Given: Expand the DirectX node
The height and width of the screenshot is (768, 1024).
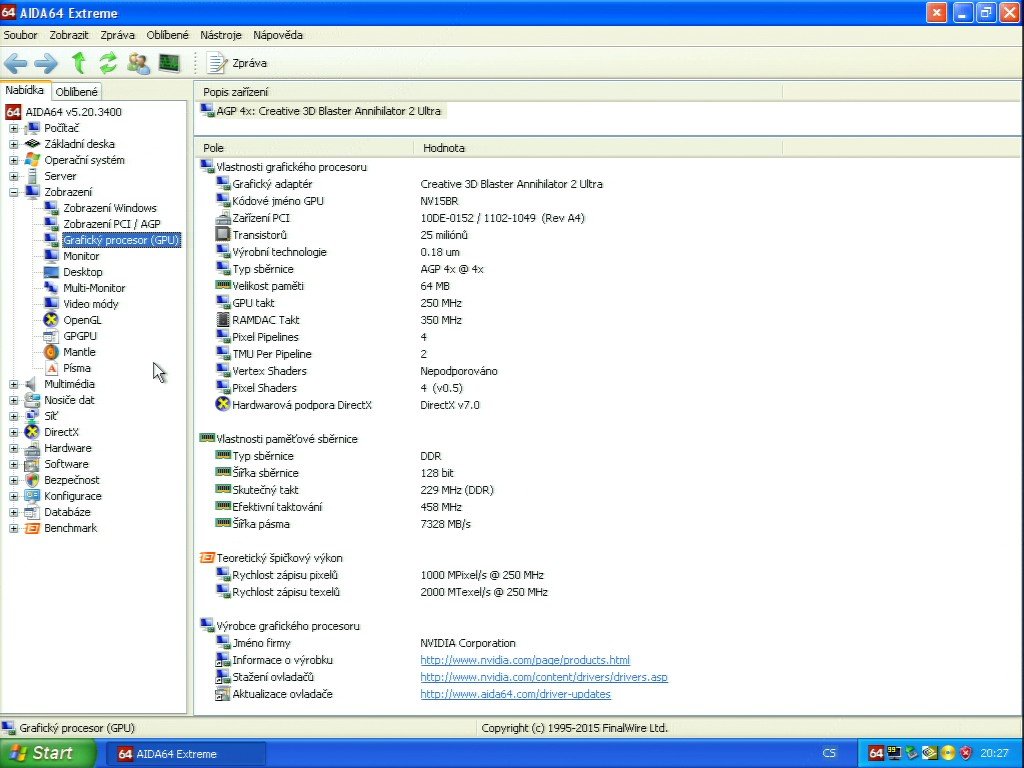Looking at the screenshot, I should [14, 432].
